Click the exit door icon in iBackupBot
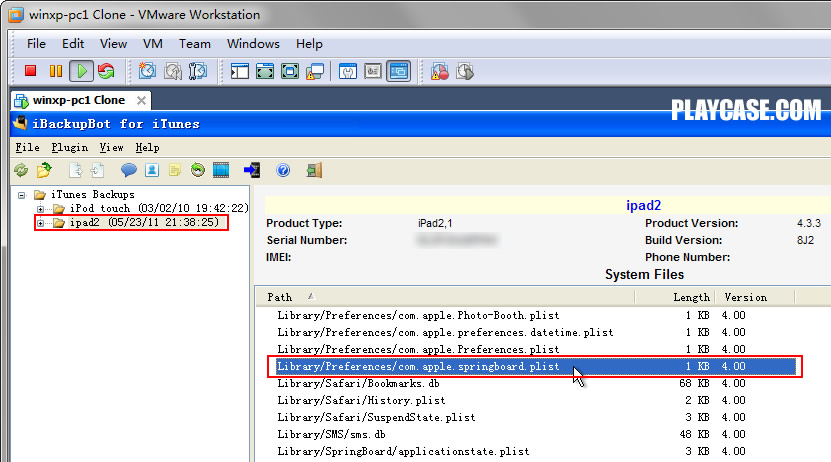The width and height of the screenshot is (831, 462). point(314,170)
